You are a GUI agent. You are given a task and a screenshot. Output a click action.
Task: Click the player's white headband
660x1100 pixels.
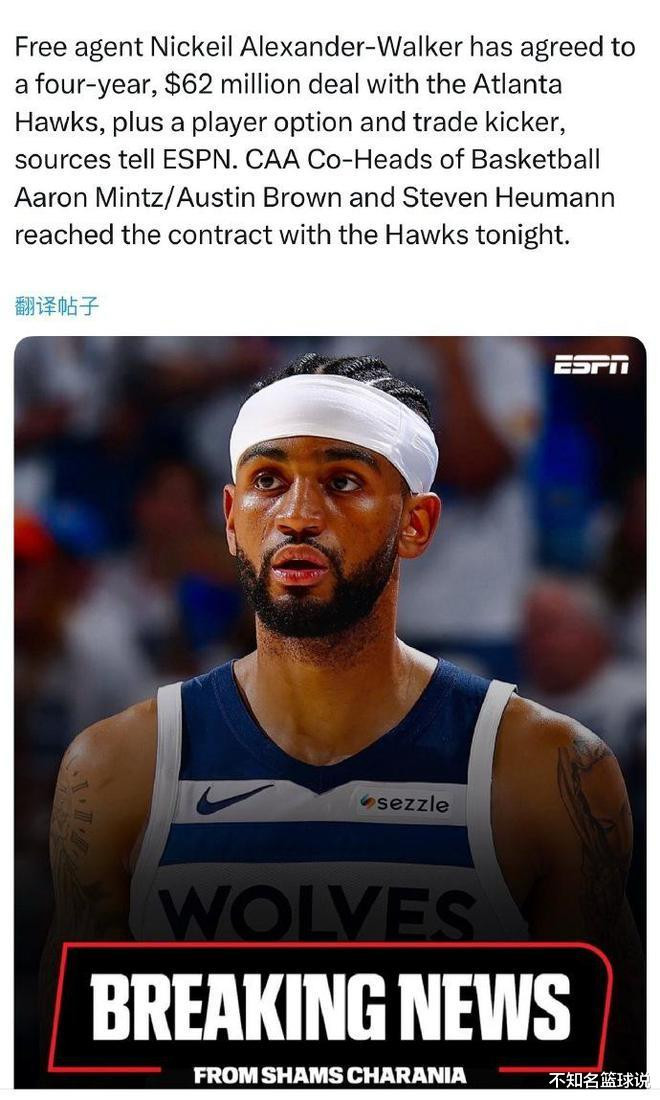334,427
